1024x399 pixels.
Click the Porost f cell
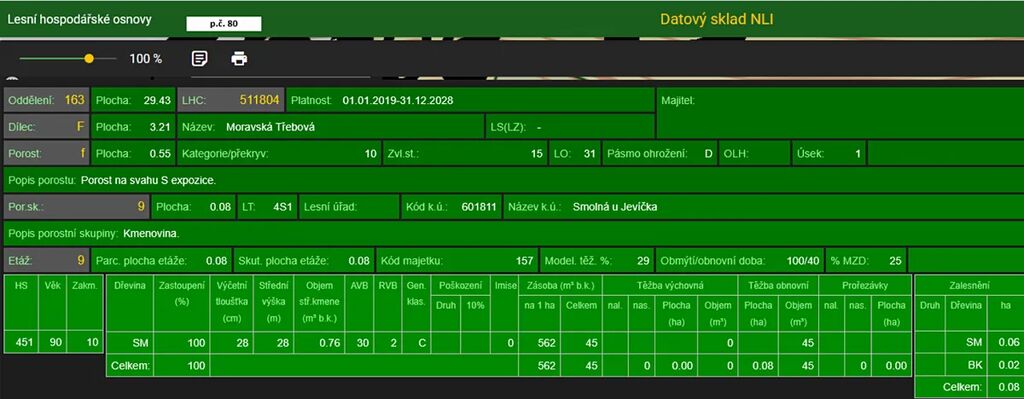[46, 154]
